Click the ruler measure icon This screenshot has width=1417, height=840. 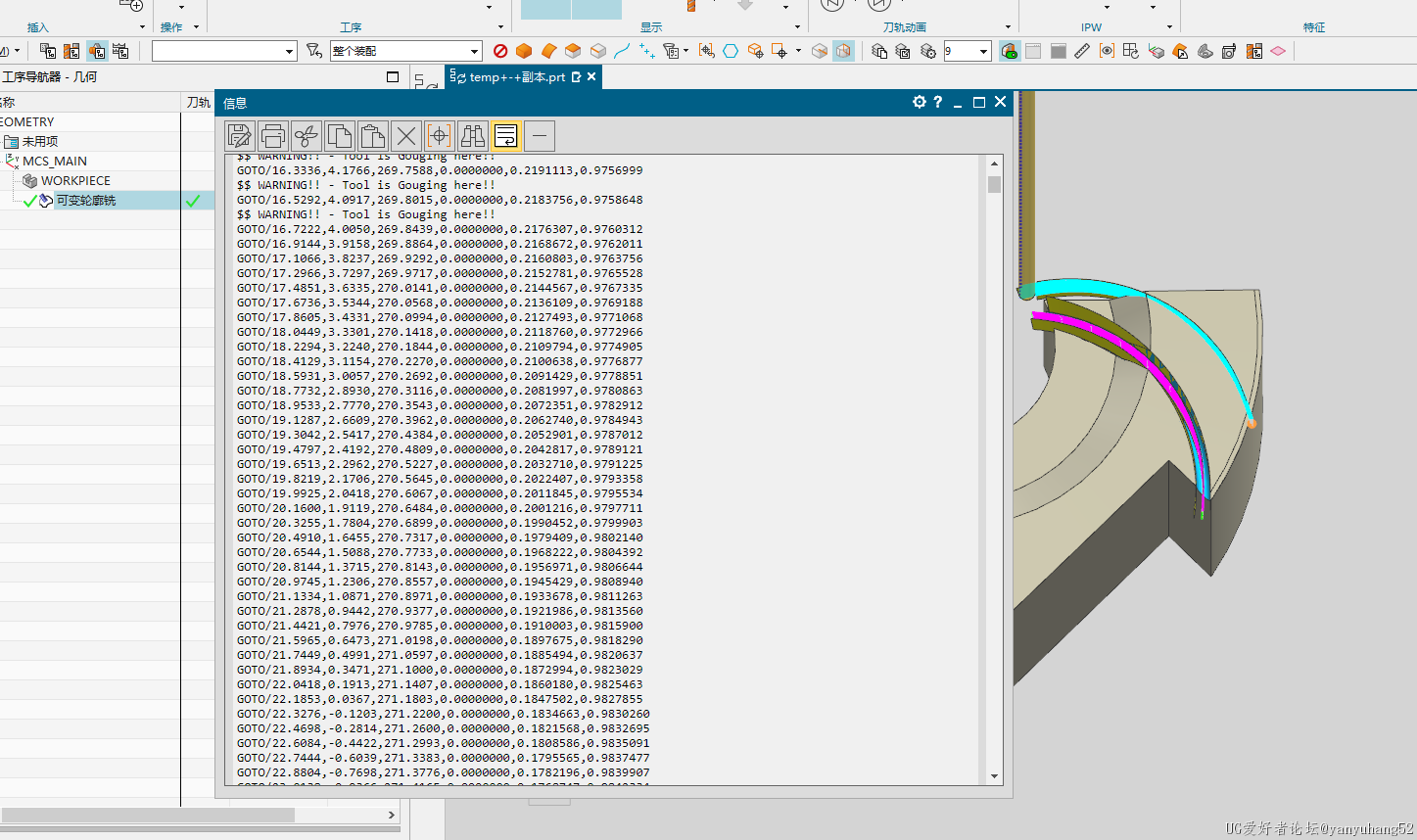tap(1082, 51)
